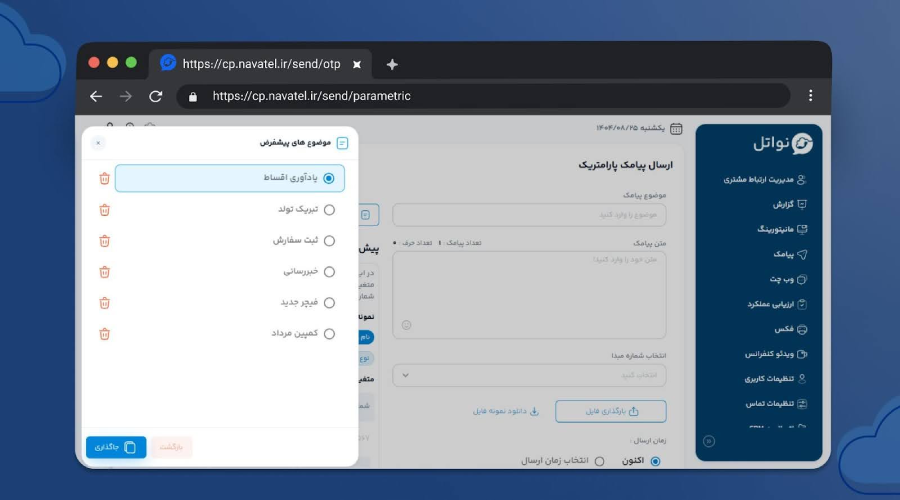The image size is (900, 500).
Task: Click the date text یکشنبه ۱۴۰۴/۰۸/۲۵
Action: click(630, 128)
